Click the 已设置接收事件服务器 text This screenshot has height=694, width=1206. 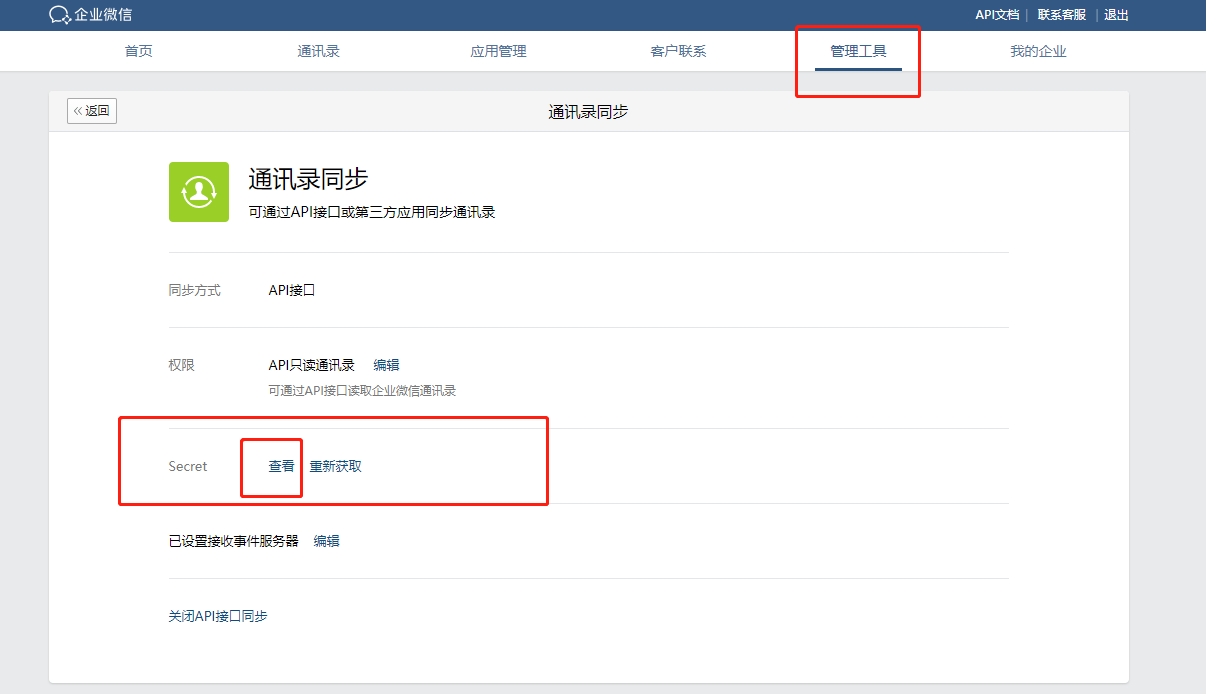coord(233,541)
